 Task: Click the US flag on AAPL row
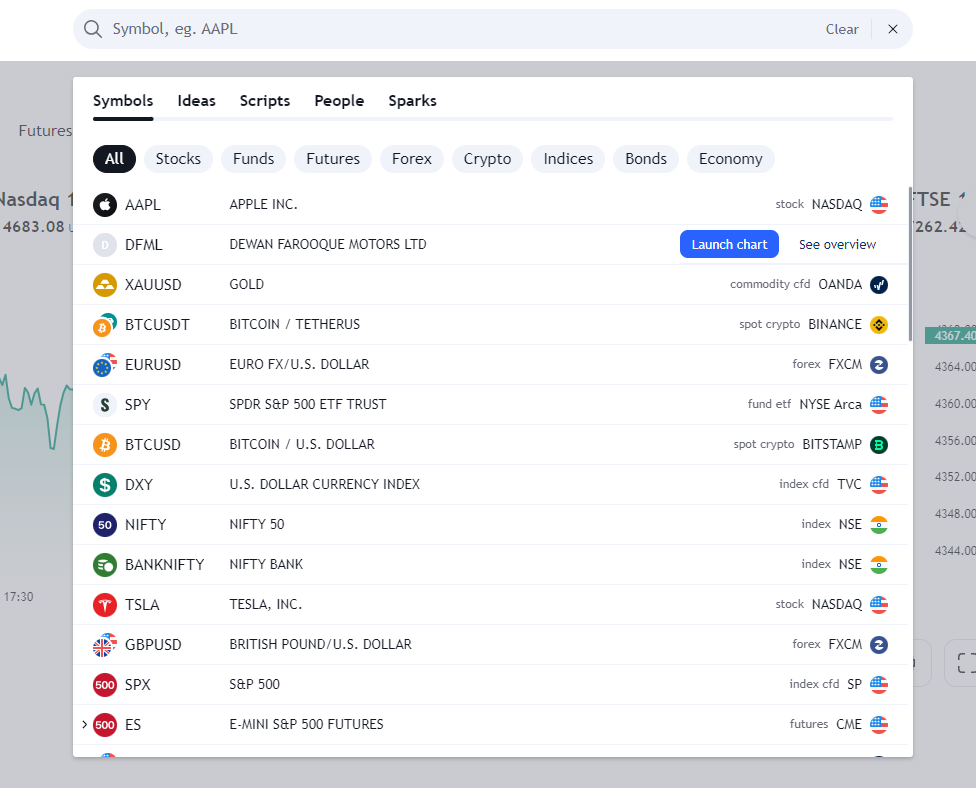pyautogui.click(x=879, y=205)
